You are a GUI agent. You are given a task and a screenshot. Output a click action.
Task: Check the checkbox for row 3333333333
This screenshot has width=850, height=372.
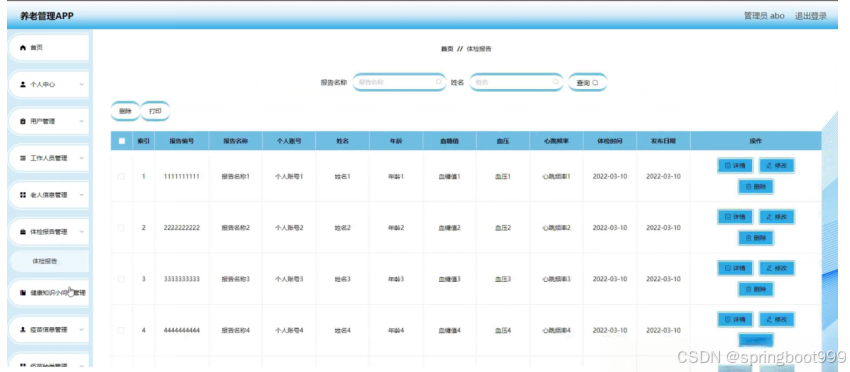click(x=121, y=279)
